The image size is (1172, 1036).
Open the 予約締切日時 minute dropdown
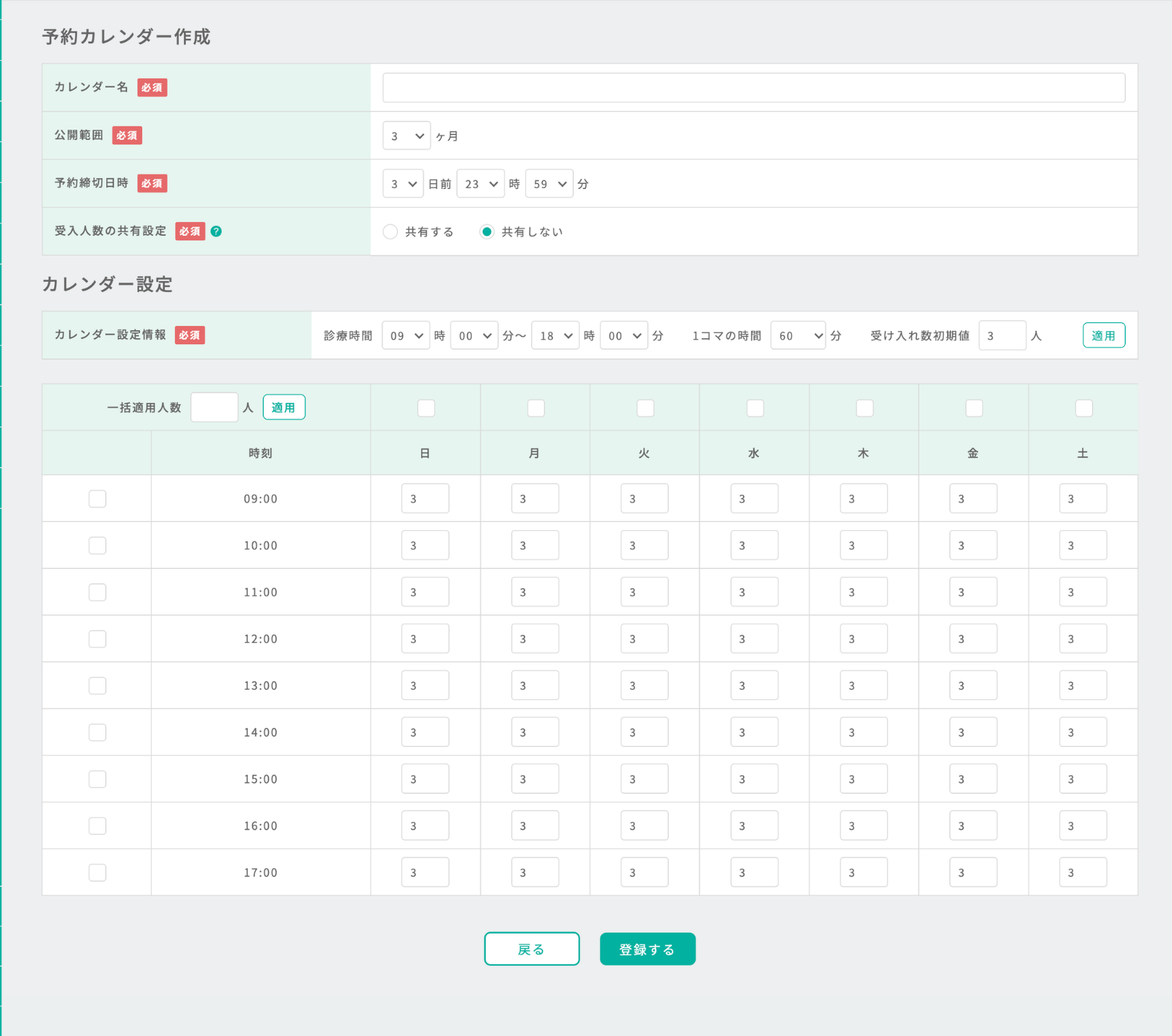549,184
